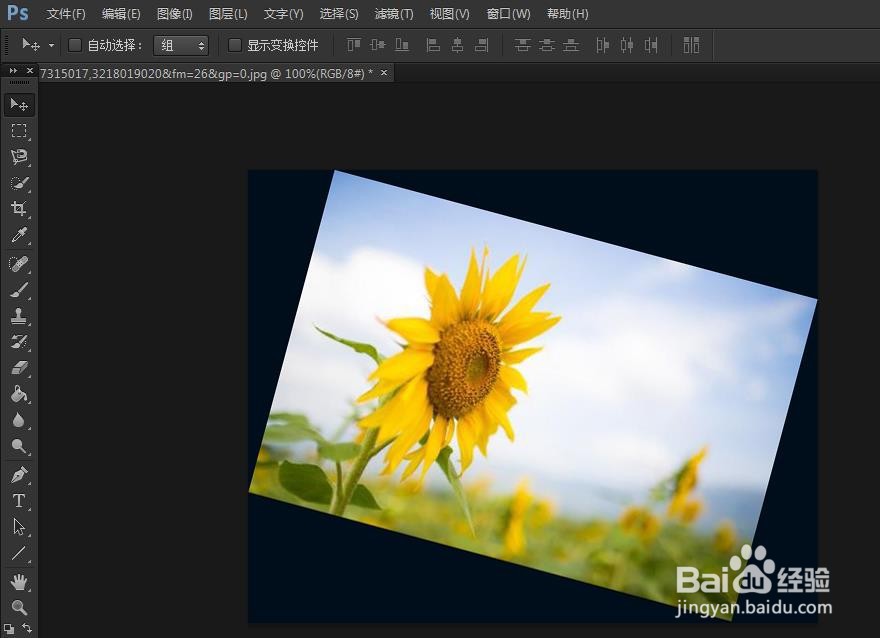
Task: Open the 选择(S) menu
Action: 338,14
